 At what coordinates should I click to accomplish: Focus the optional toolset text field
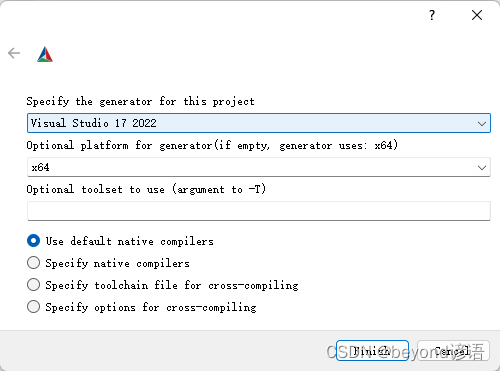tap(259, 211)
